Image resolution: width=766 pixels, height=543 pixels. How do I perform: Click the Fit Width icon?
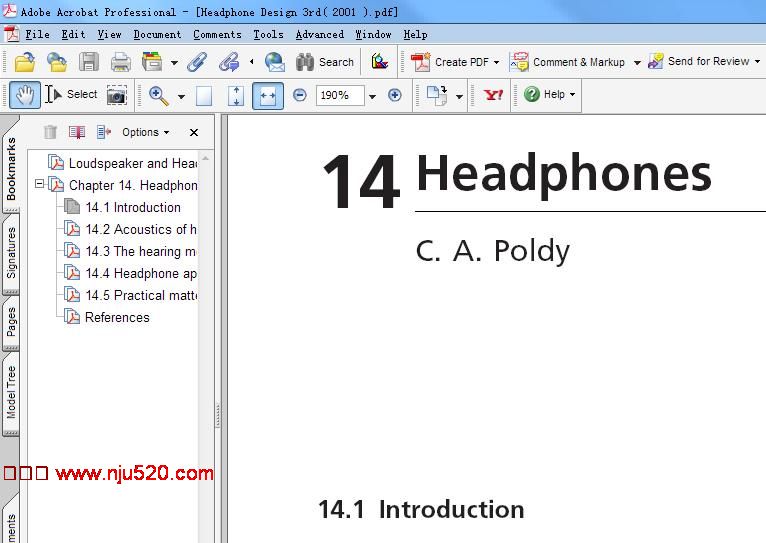[268, 95]
